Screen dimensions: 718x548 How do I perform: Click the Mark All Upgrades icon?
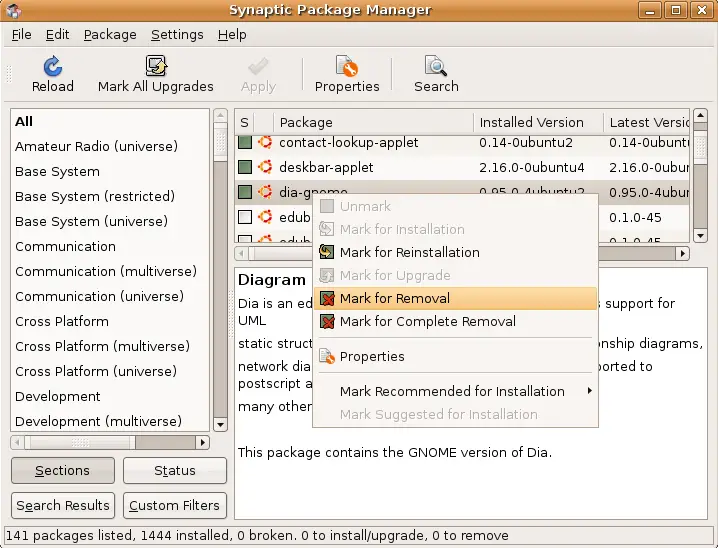(156, 66)
